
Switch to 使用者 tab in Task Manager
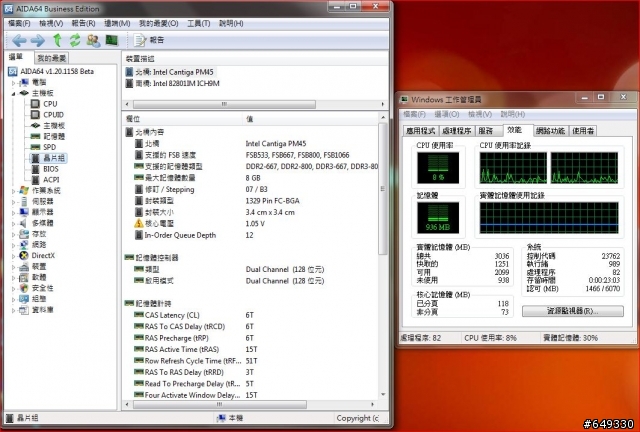pyautogui.click(x=583, y=131)
